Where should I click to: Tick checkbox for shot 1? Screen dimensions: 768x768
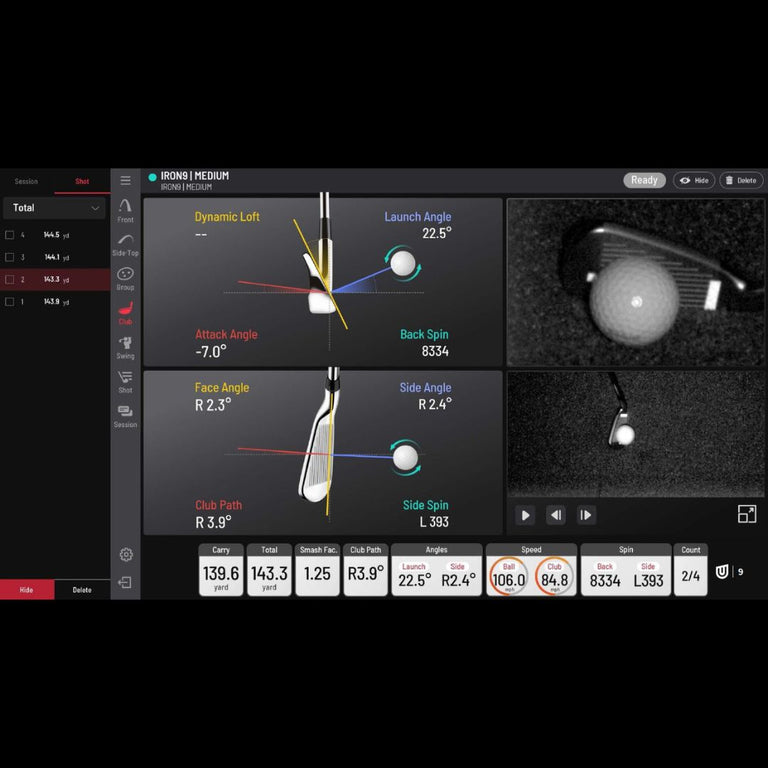[x=9, y=302]
